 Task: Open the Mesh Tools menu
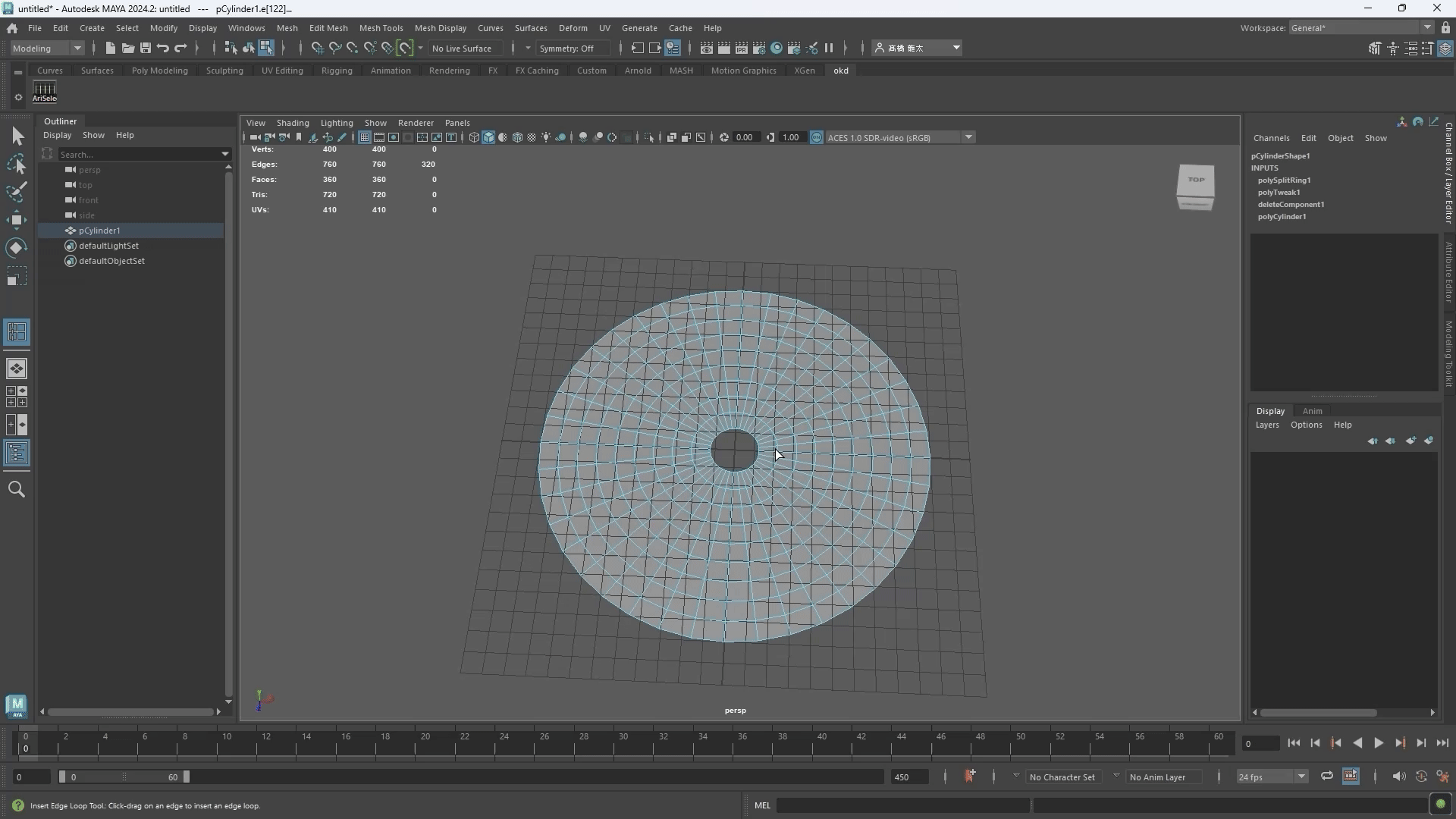(x=381, y=28)
